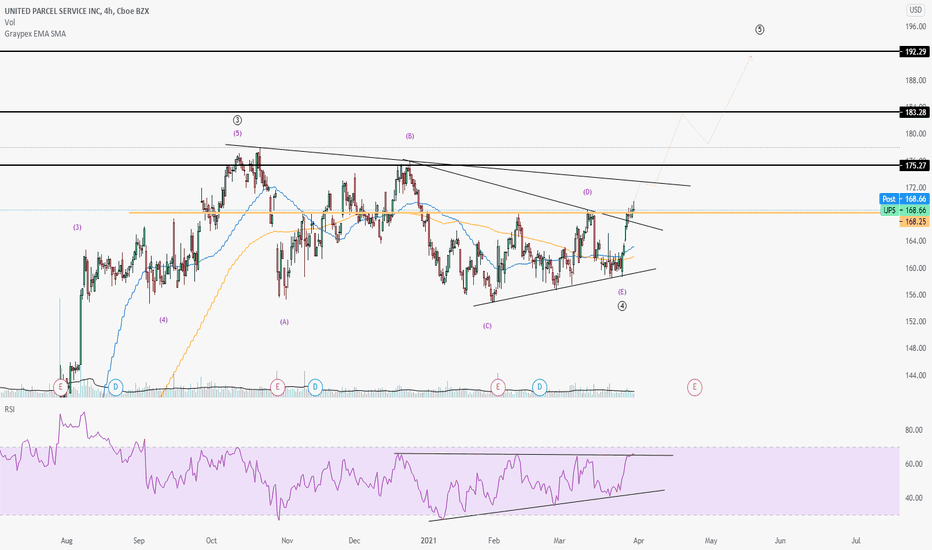Select the purple (5) wave label
This screenshot has width=932, height=550.
coord(237,133)
